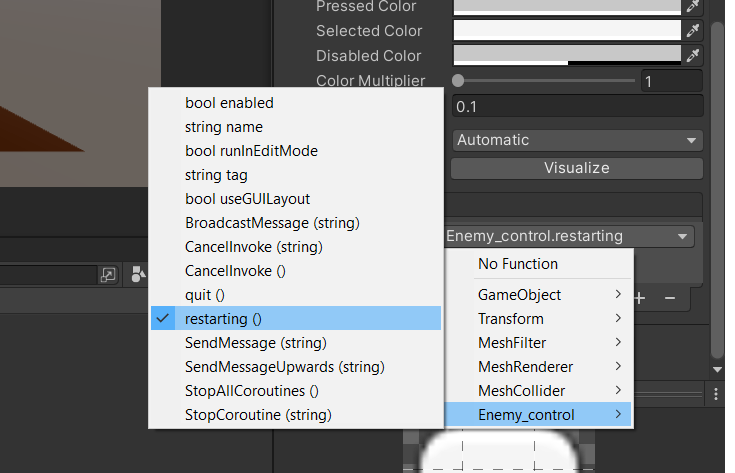
Task: Select StopCoroutine (string)
Action: 296,414
